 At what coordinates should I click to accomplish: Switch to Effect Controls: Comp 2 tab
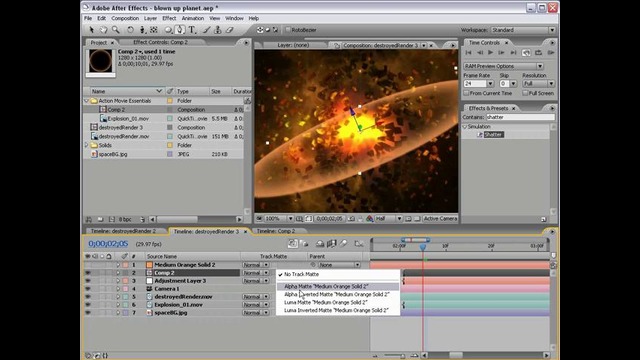pos(160,42)
